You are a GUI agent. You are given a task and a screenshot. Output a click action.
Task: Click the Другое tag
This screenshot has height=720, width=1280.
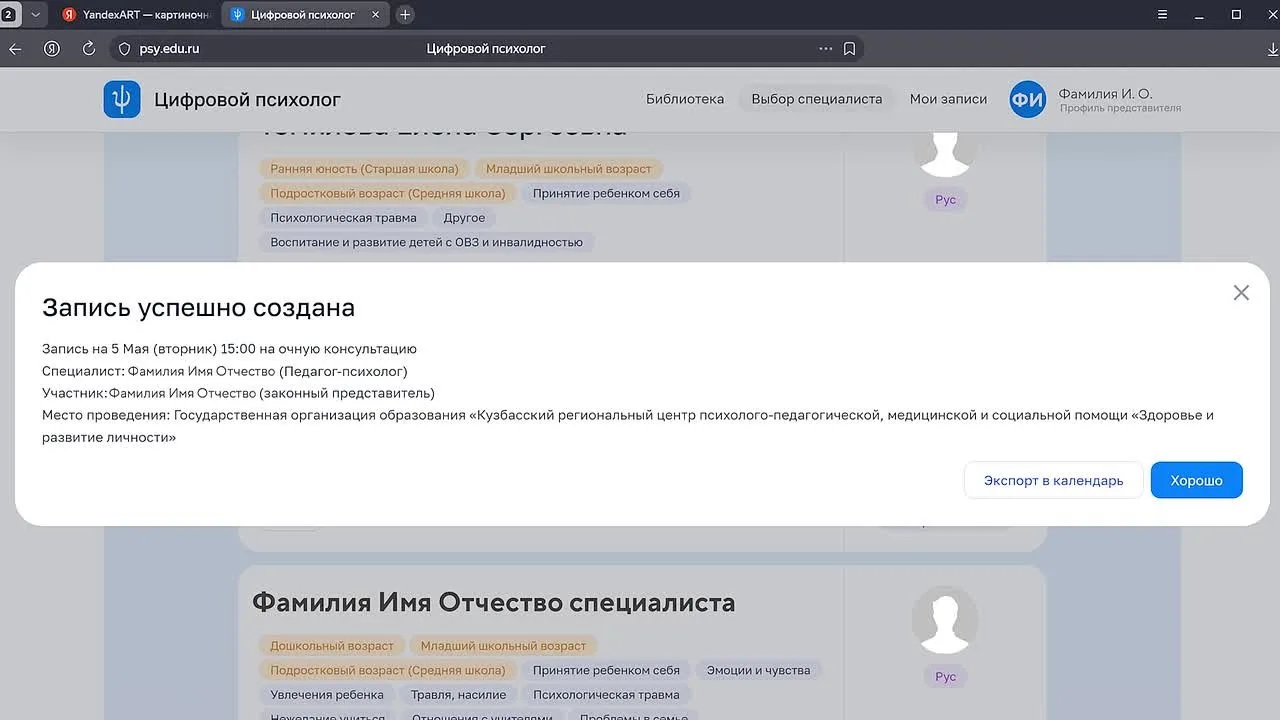pos(464,218)
